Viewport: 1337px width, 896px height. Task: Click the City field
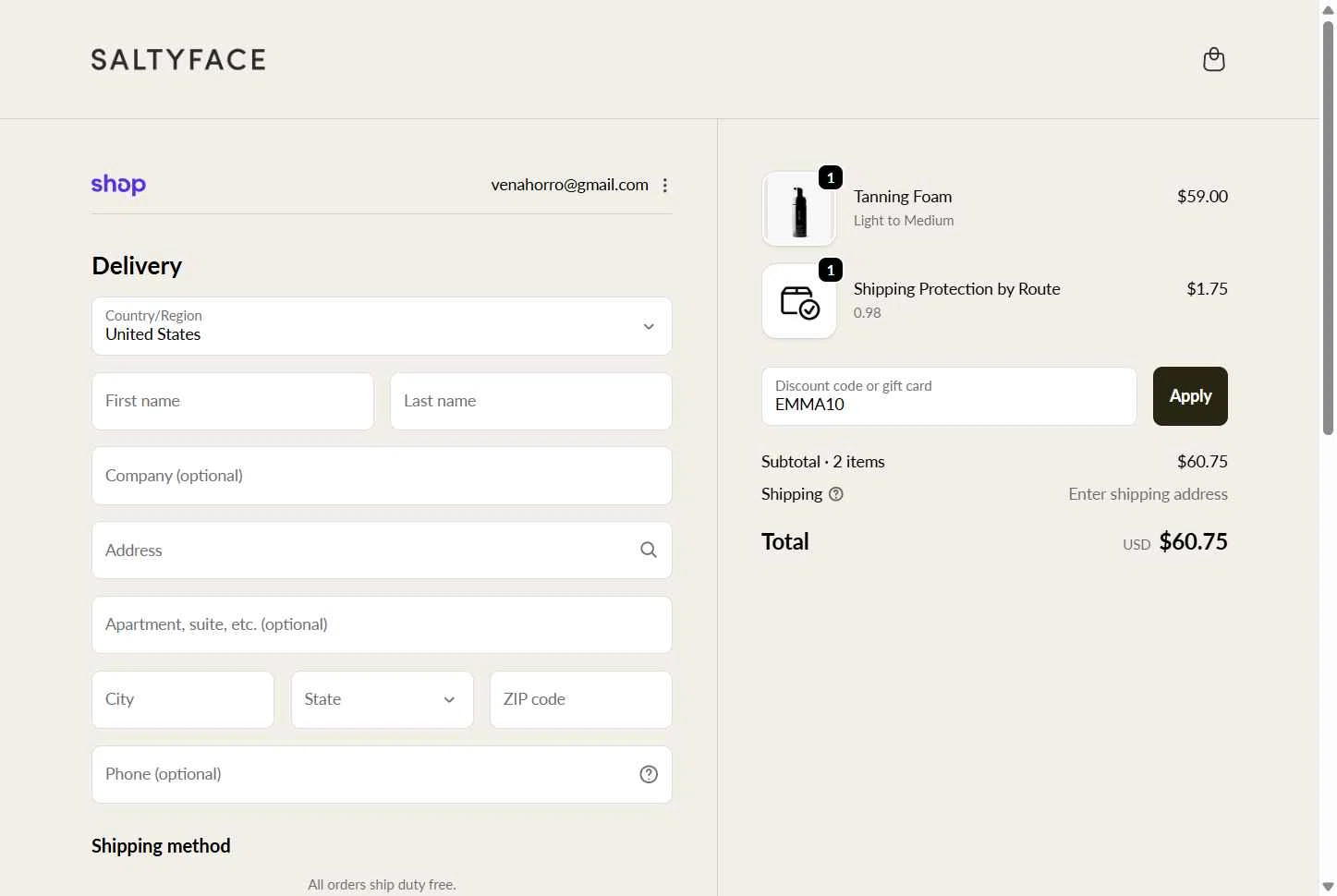click(x=183, y=699)
